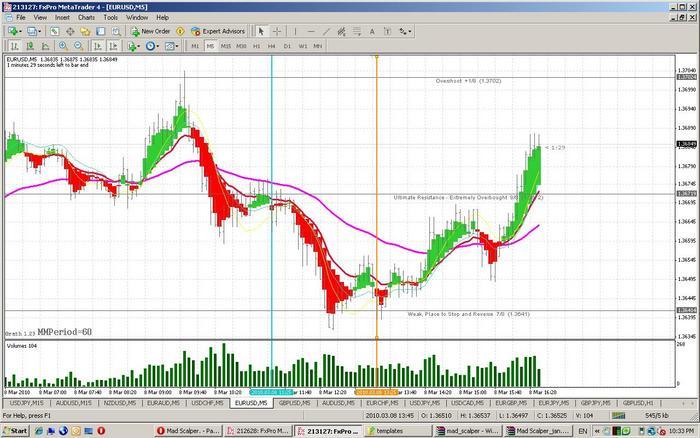
Task: Zoom out the chart with minus magnifier
Action: tap(79, 46)
